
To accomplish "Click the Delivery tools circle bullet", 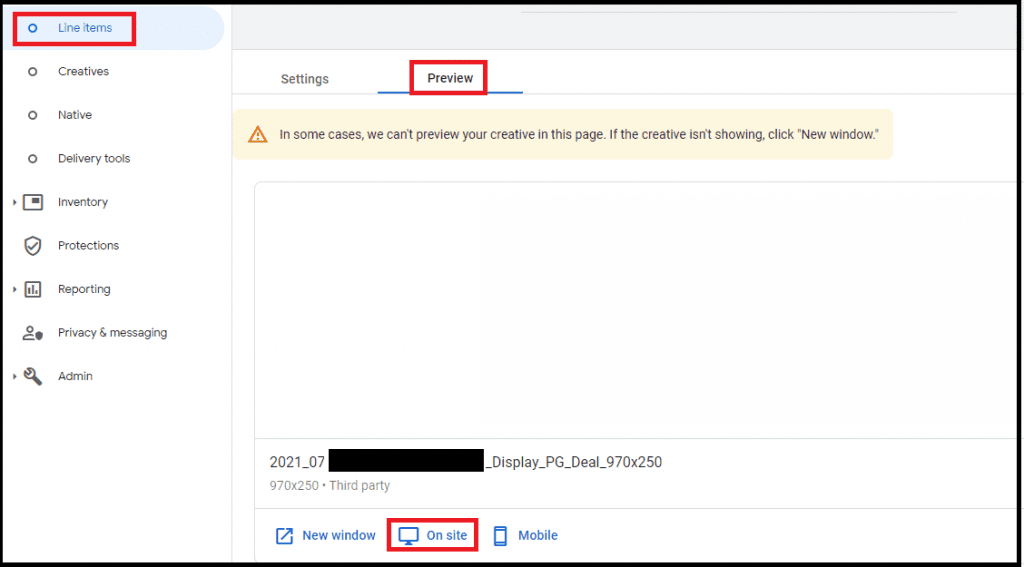I will click(x=33, y=159).
